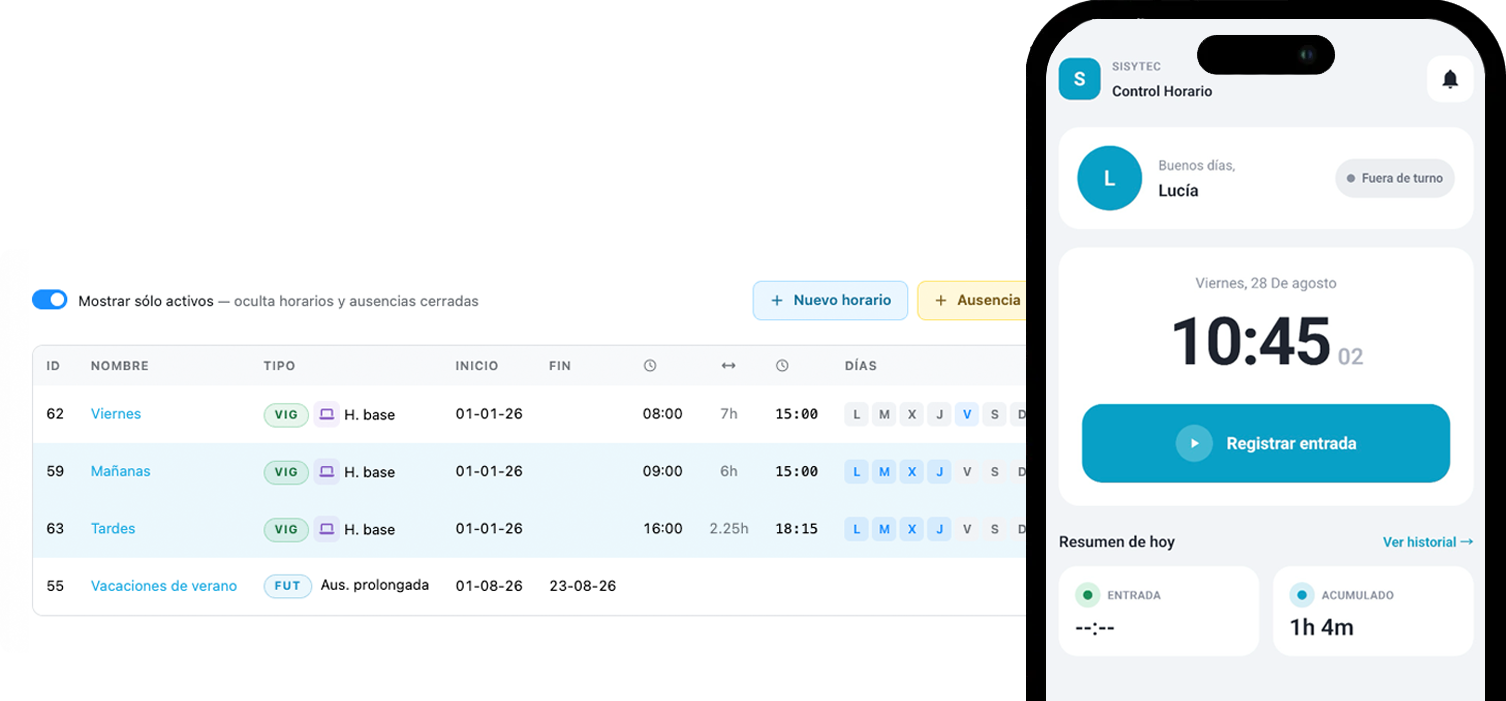Toggle day X in the Mañanas row

tap(911, 471)
